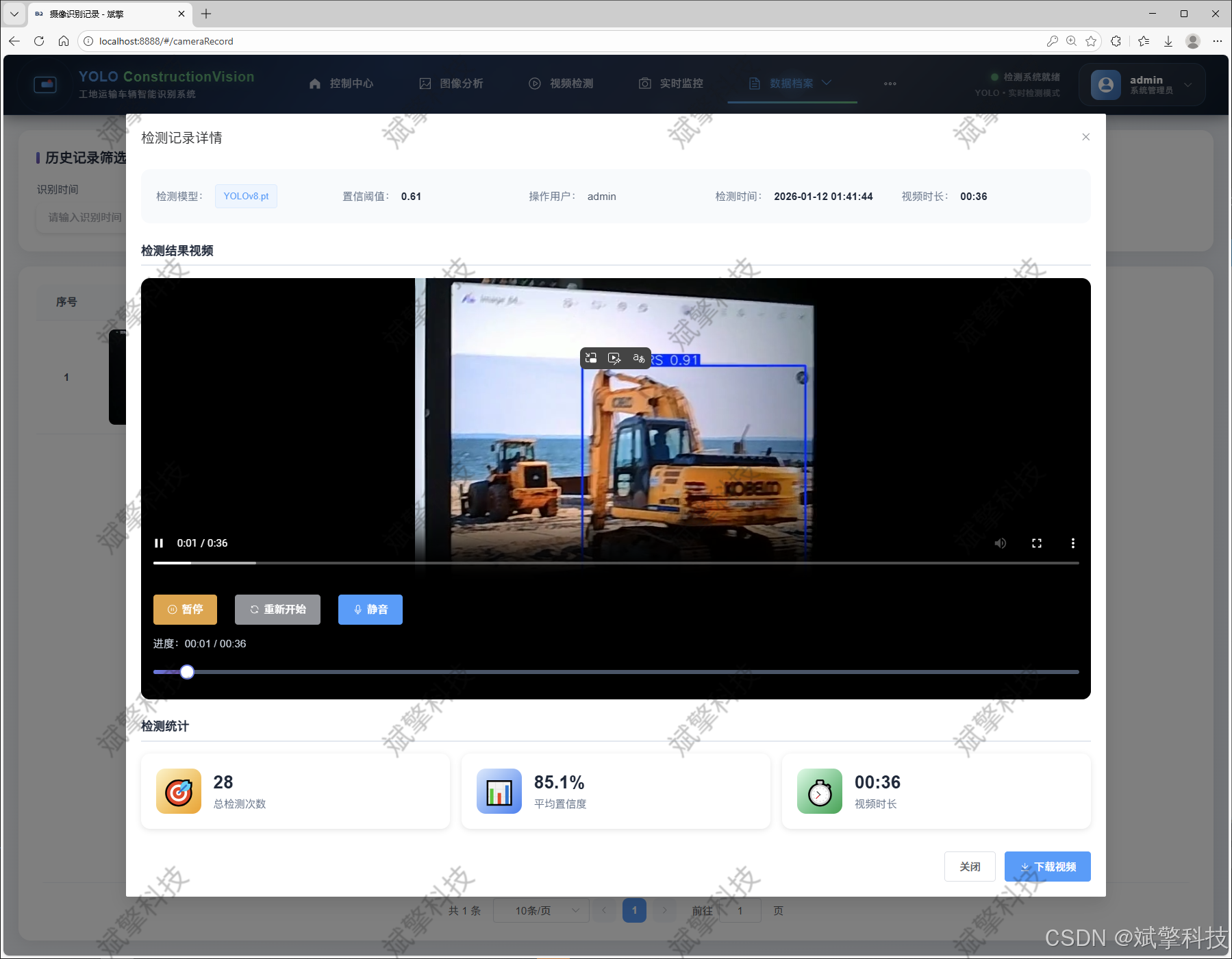Click the browser zoom magnifier icon
The width and height of the screenshot is (1232, 959).
(x=1072, y=41)
